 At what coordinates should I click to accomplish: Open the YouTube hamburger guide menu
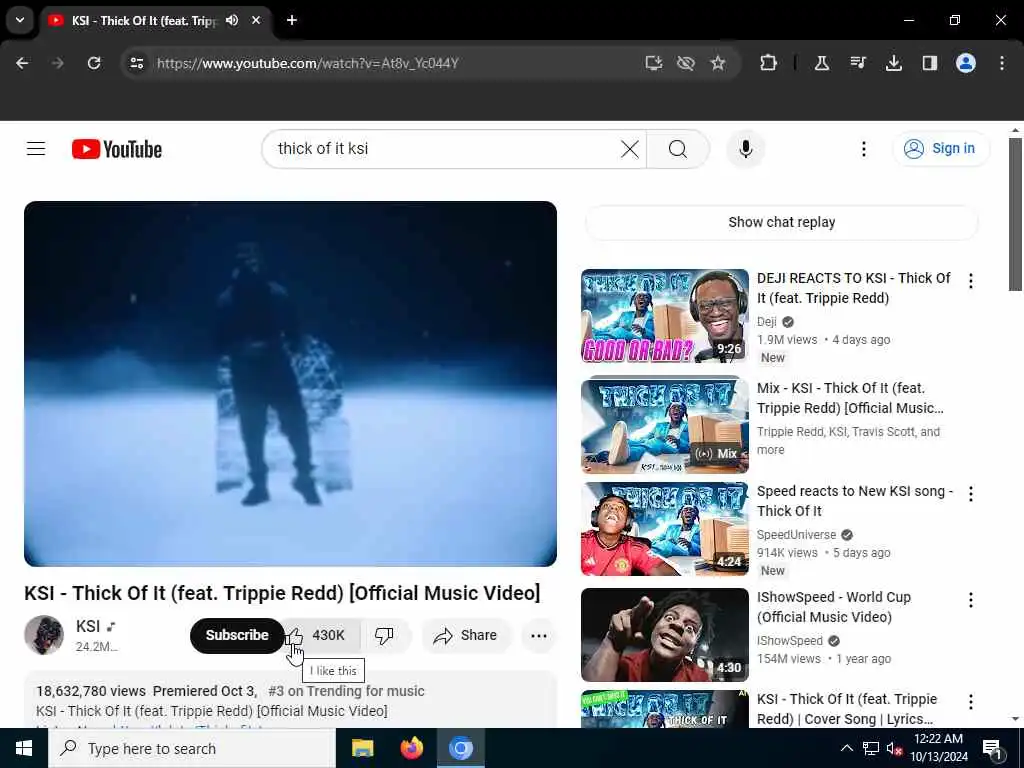click(36, 149)
